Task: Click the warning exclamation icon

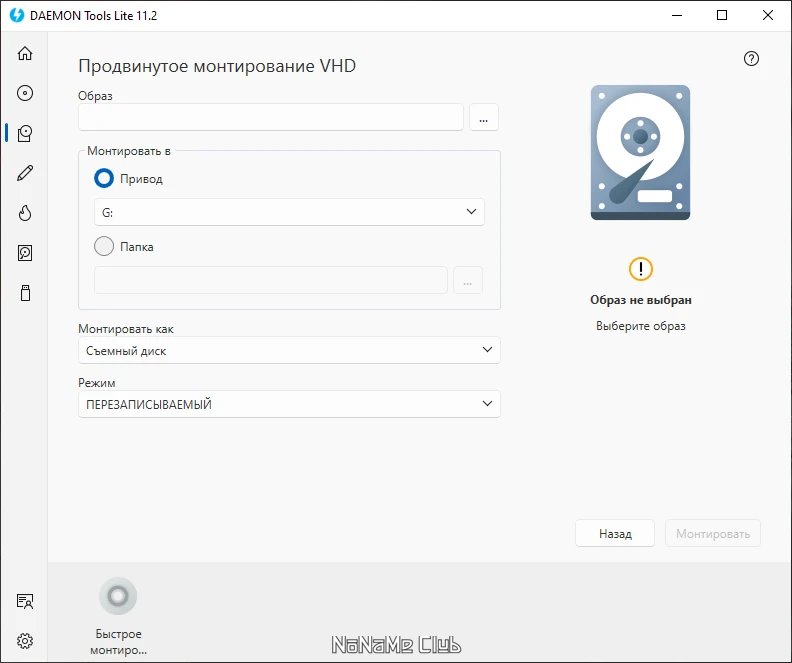Action: click(640, 269)
